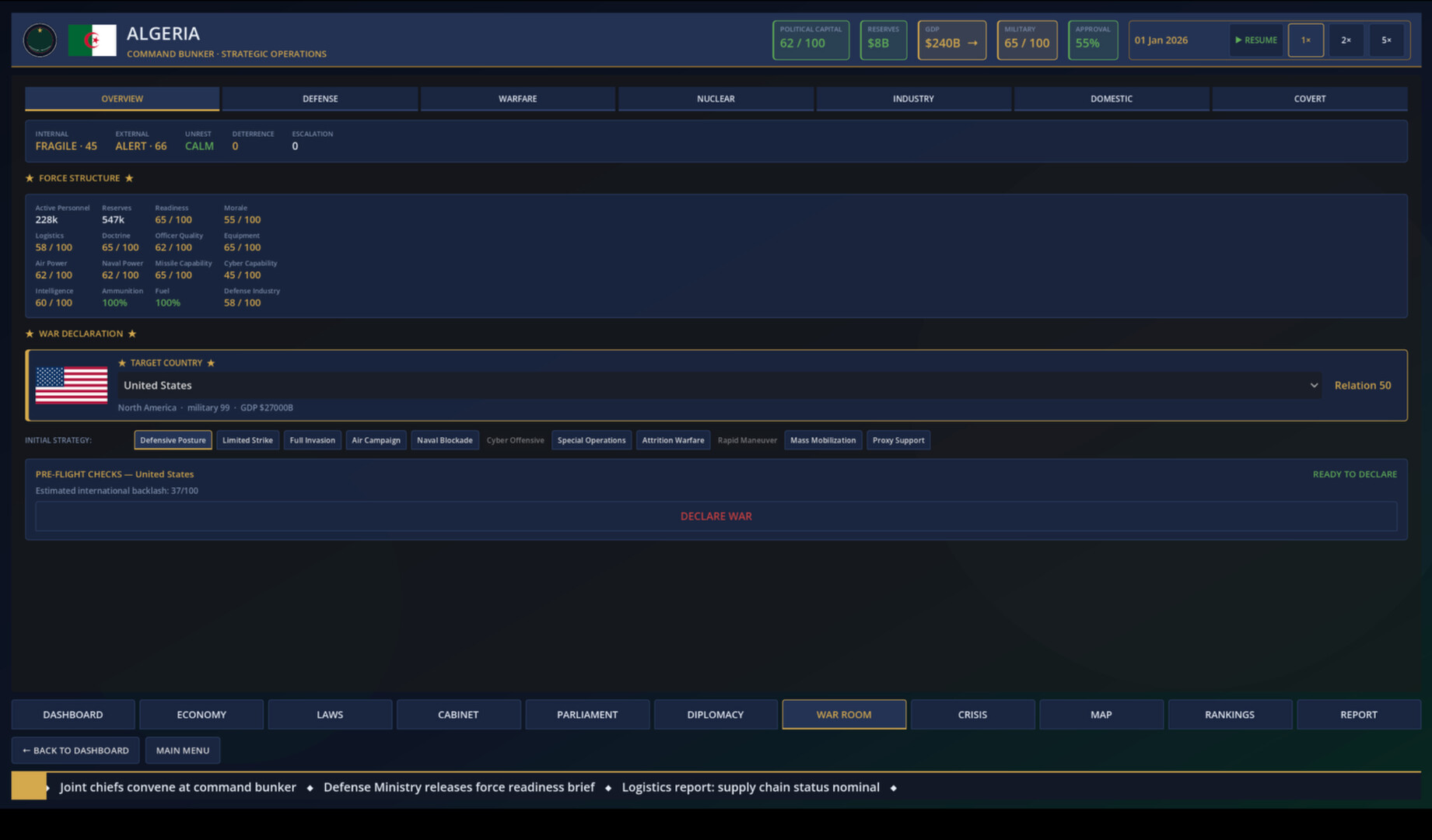Screen dimensions: 1432x840
Task: Click Ammunition 100% value
Action: coord(114,303)
